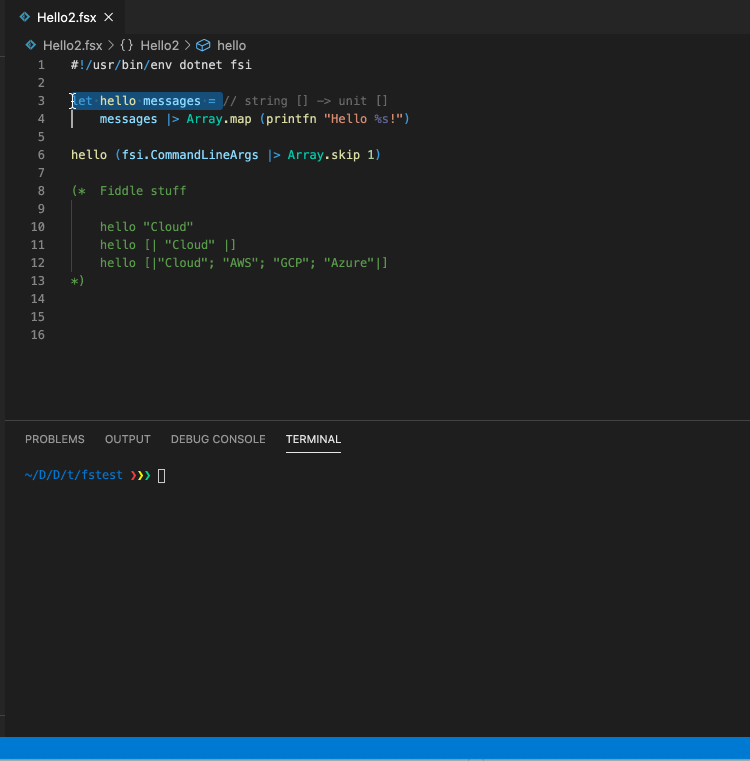Click 'Array.map' on line 4
This screenshot has height=761, width=750.
[219, 119]
